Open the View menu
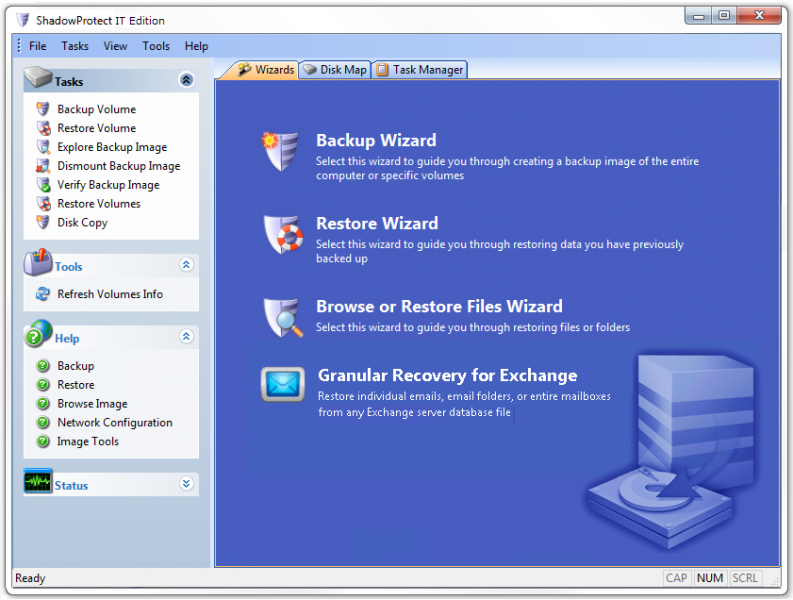The width and height of the screenshot is (793, 600). tap(115, 46)
